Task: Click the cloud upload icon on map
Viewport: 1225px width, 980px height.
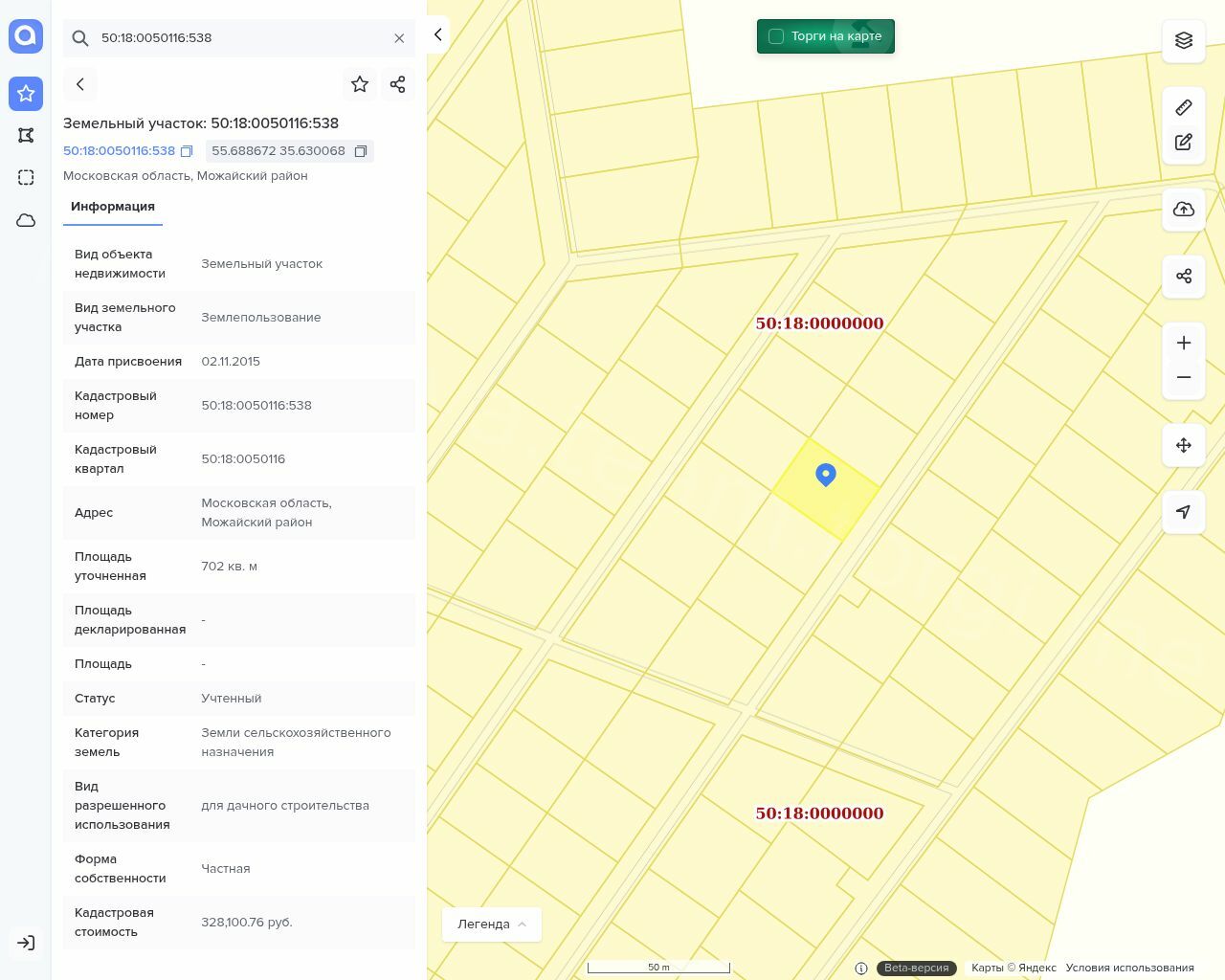Action: pyautogui.click(x=1184, y=210)
